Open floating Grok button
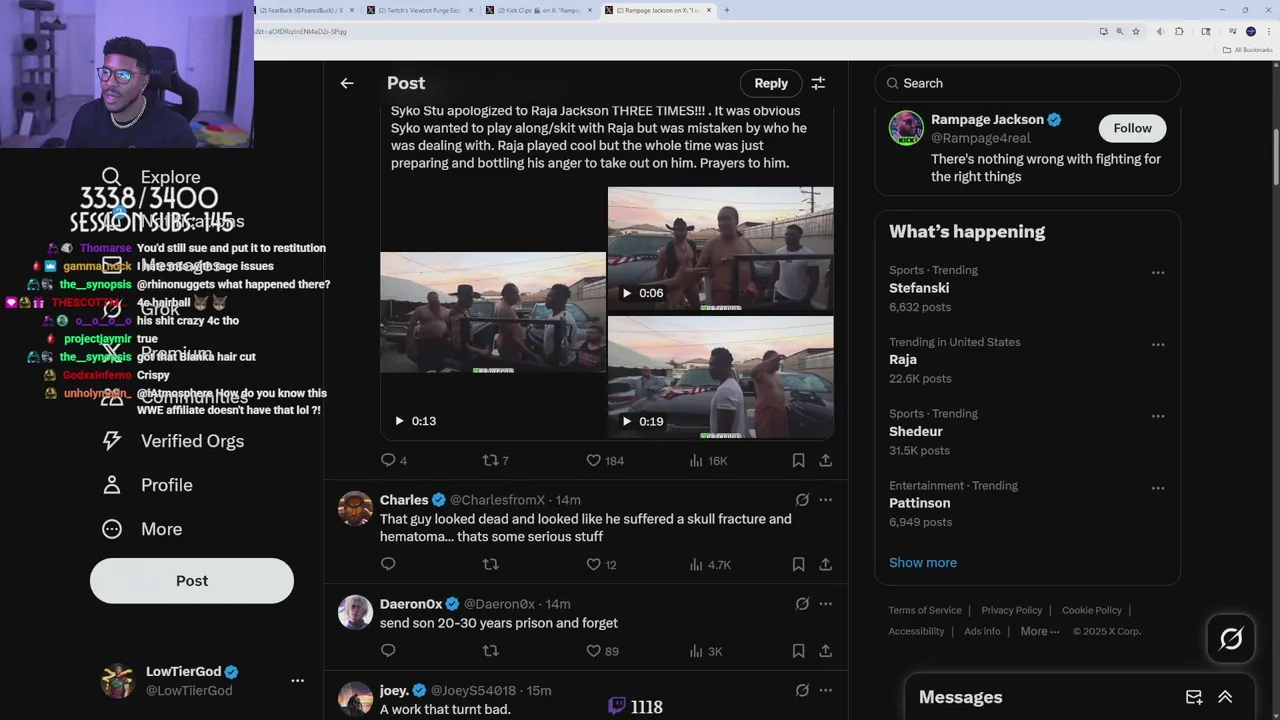Viewport: 1280px width, 720px height. point(1230,638)
